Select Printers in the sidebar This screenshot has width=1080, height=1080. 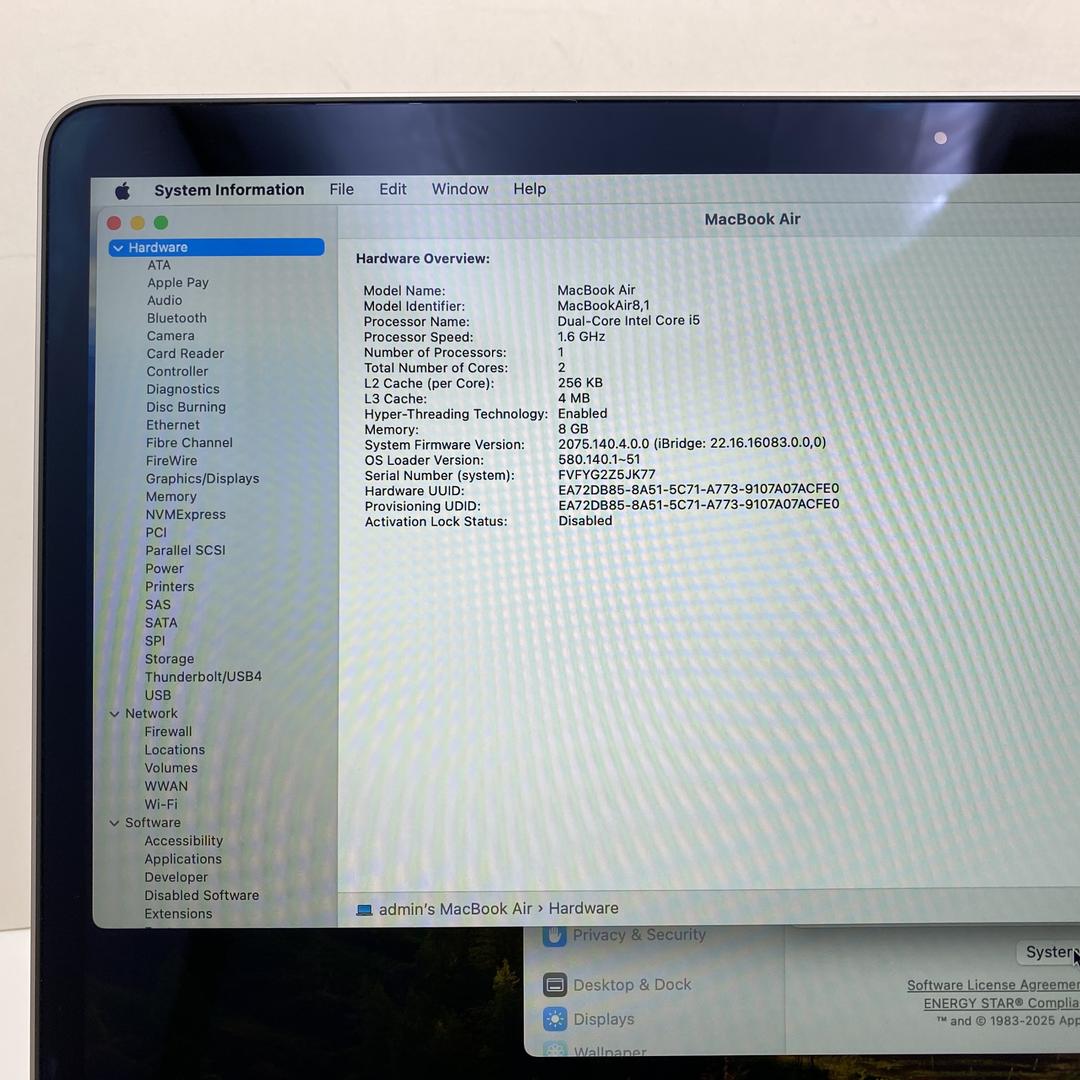pyautogui.click(x=169, y=587)
